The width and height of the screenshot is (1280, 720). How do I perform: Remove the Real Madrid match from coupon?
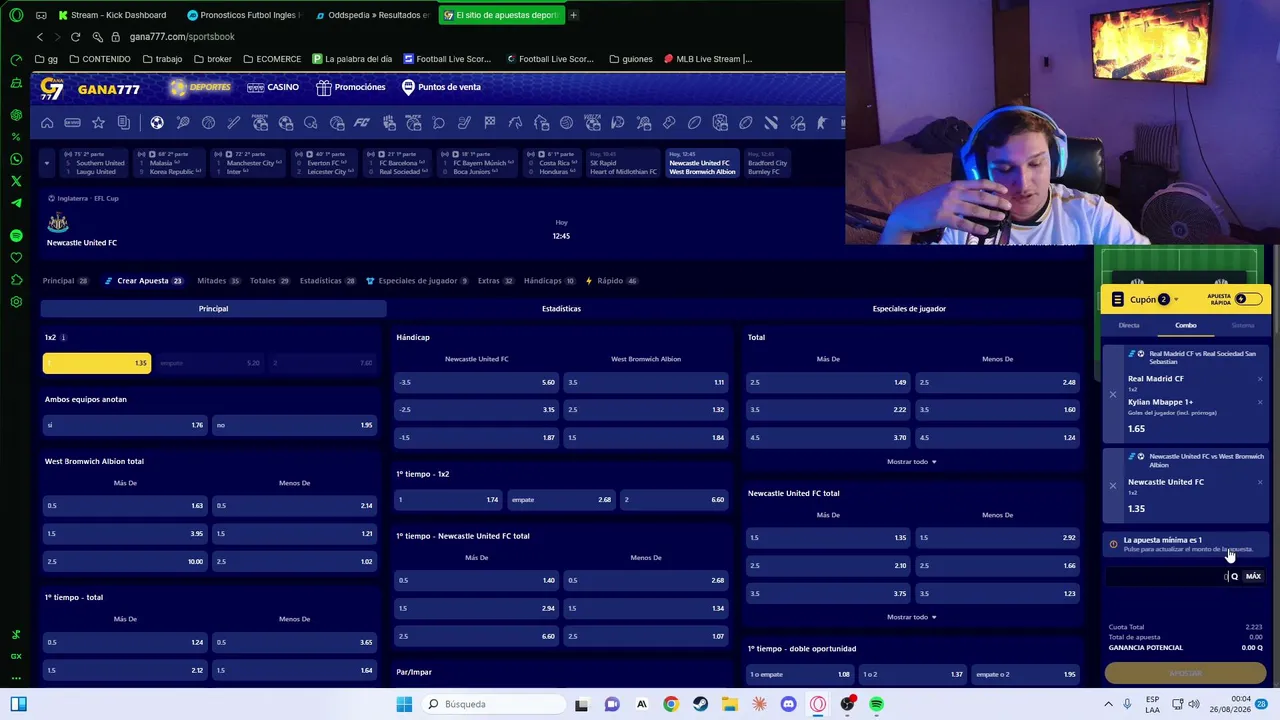[1112, 394]
